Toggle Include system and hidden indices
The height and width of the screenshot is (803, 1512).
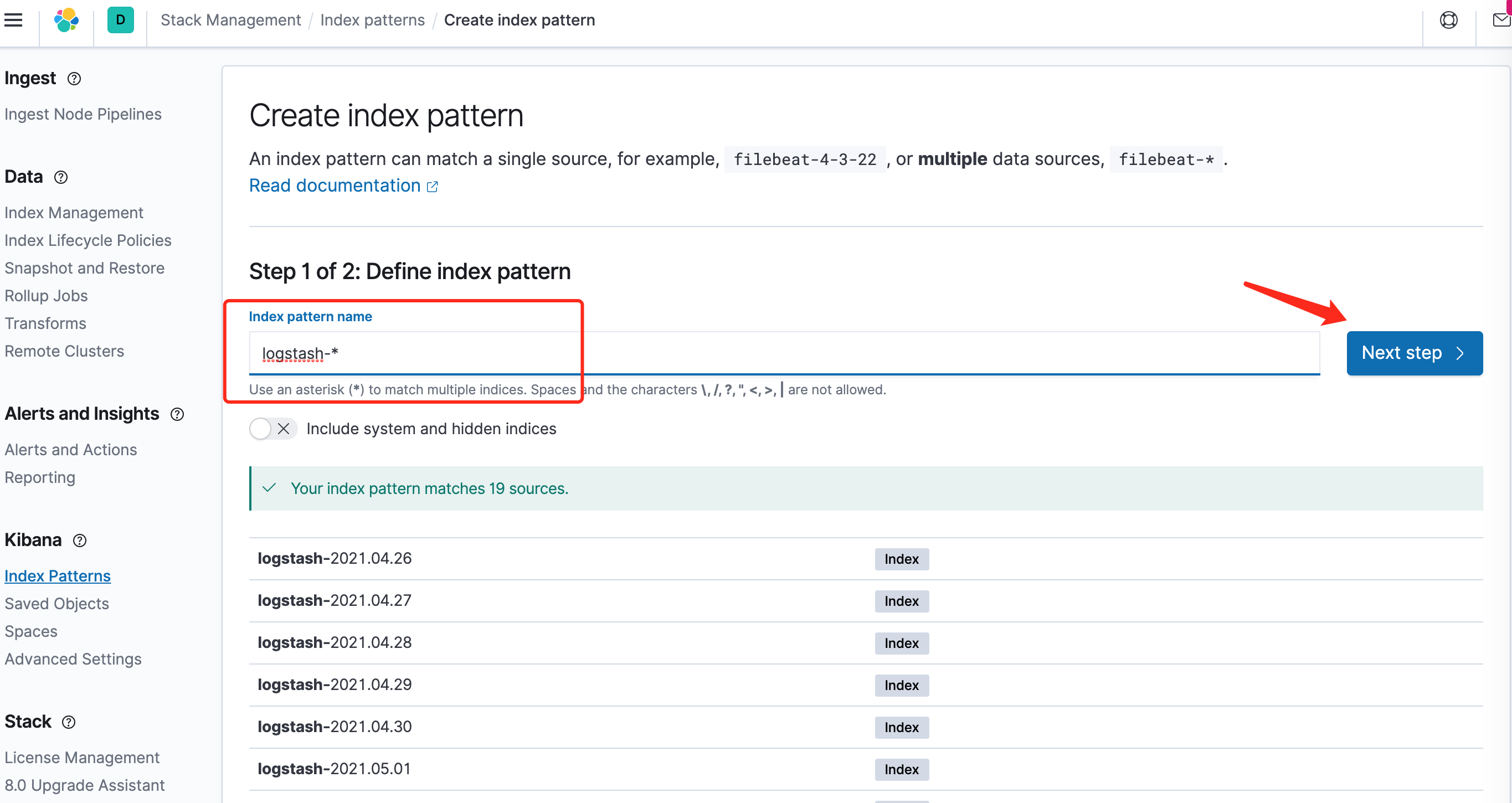272,429
